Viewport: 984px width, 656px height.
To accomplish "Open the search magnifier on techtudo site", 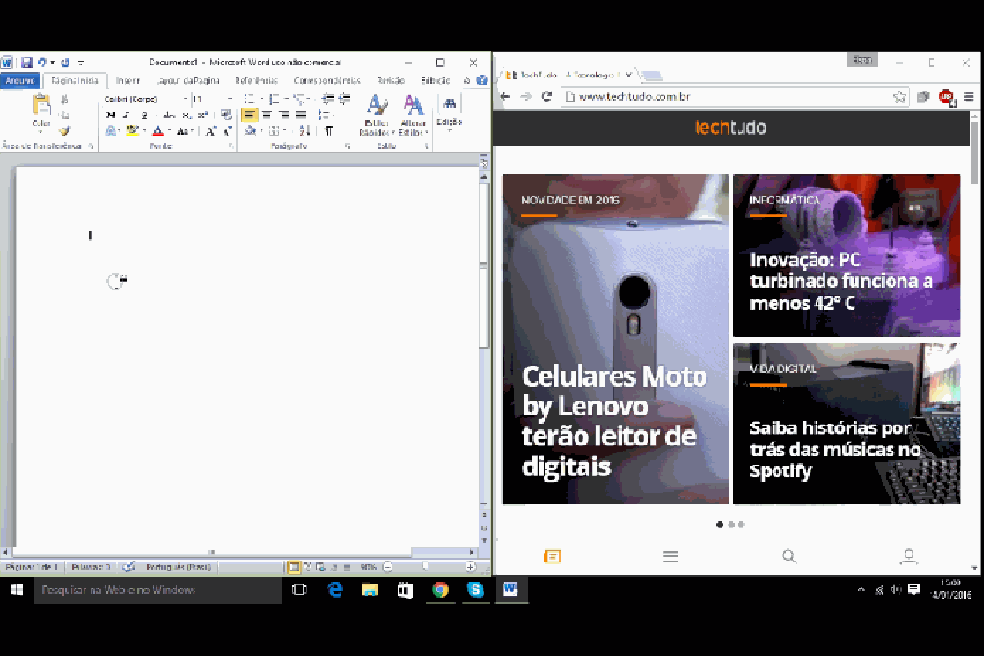I will tap(789, 556).
